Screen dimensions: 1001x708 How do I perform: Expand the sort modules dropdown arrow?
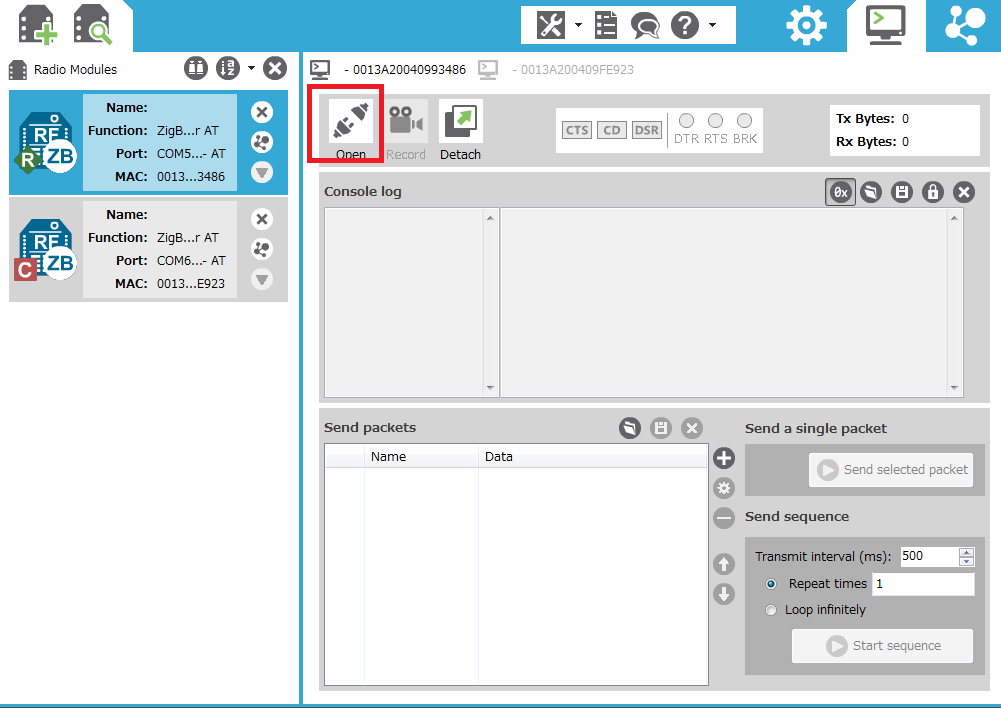pos(252,68)
